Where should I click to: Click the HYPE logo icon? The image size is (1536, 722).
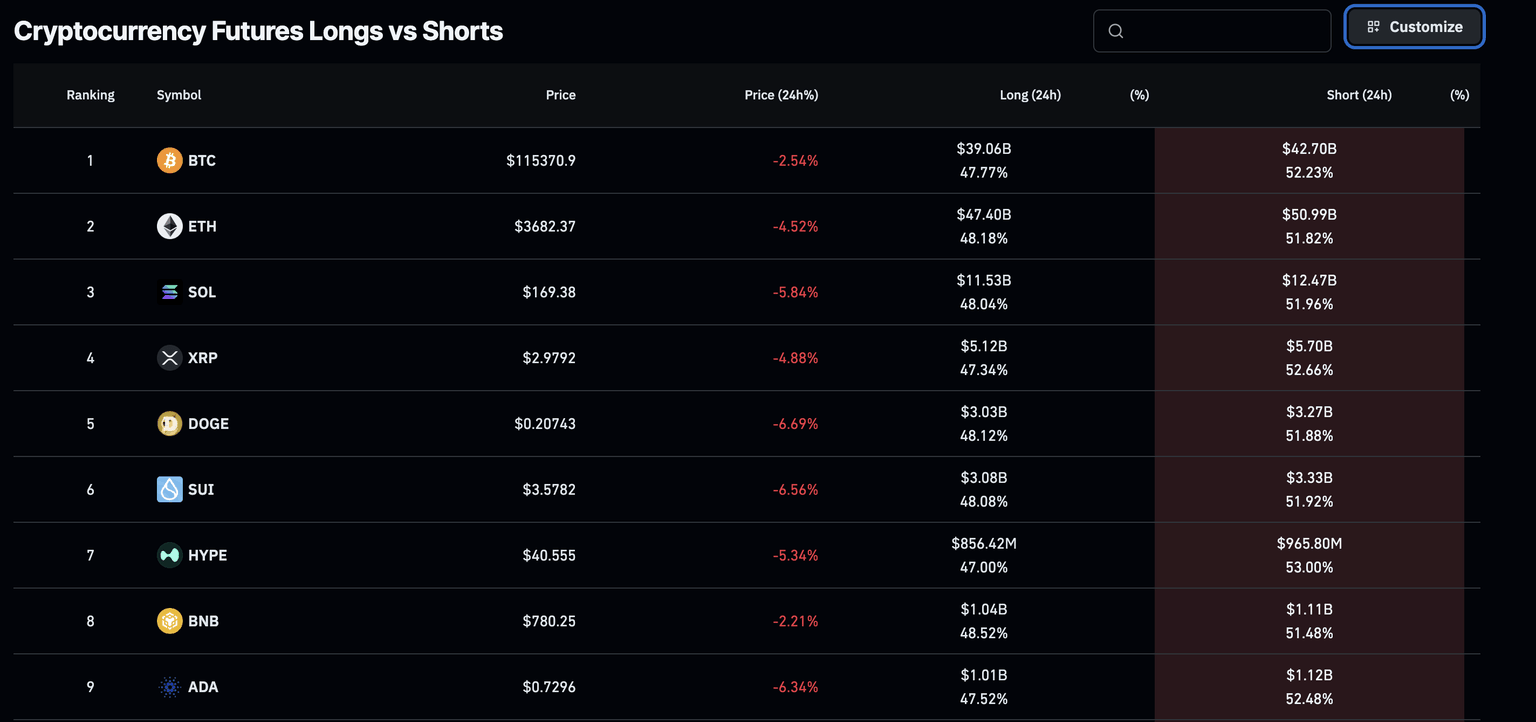pos(170,555)
